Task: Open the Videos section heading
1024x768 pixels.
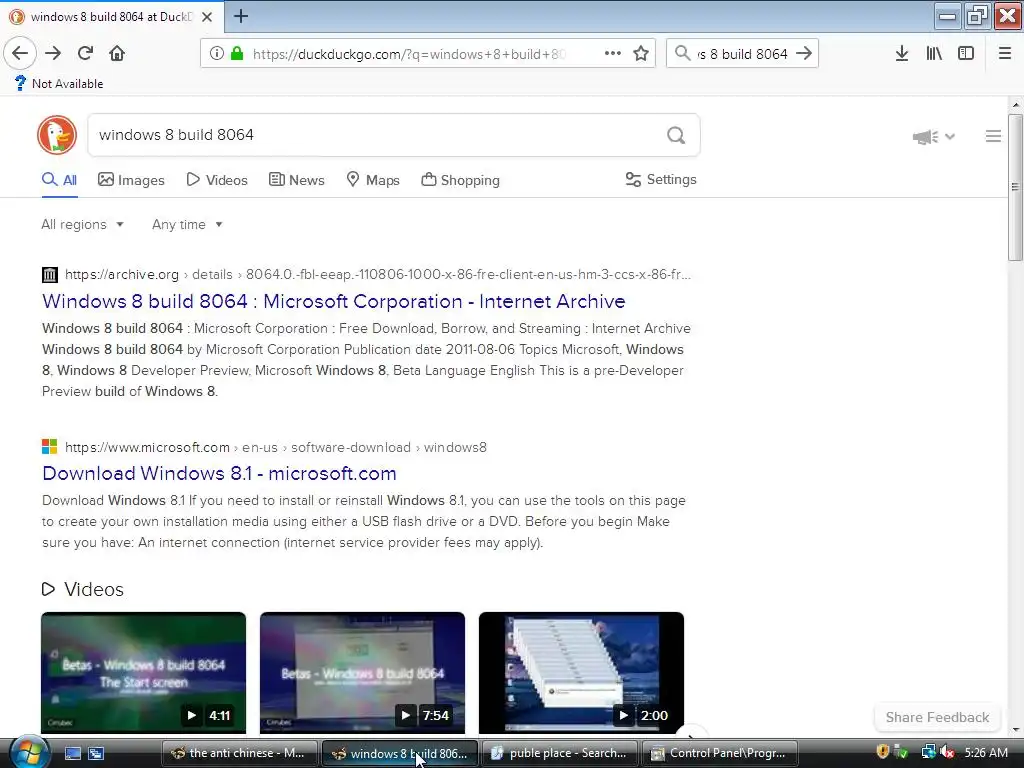Action: click(83, 589)
